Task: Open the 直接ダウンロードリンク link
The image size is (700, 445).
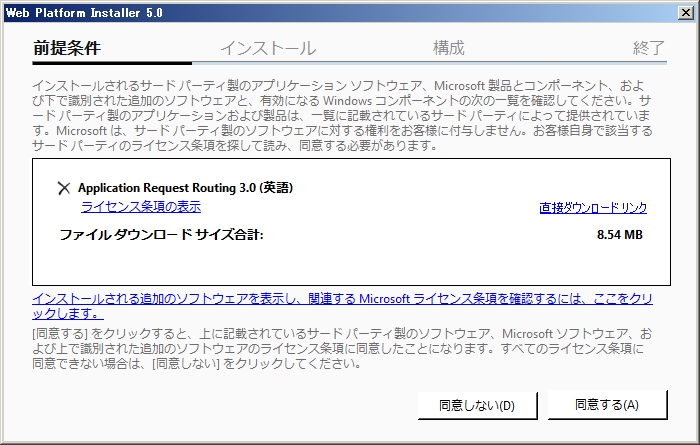Action: pyautogui.click(x=593, y=208)
